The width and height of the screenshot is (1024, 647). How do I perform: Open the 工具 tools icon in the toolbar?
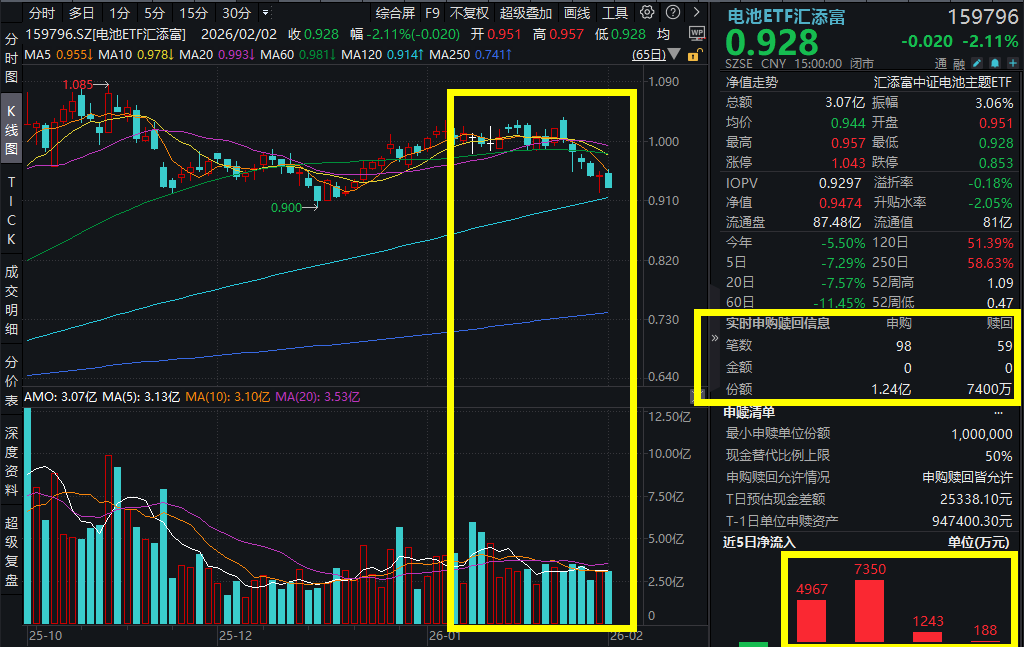(x=613, y=13)
